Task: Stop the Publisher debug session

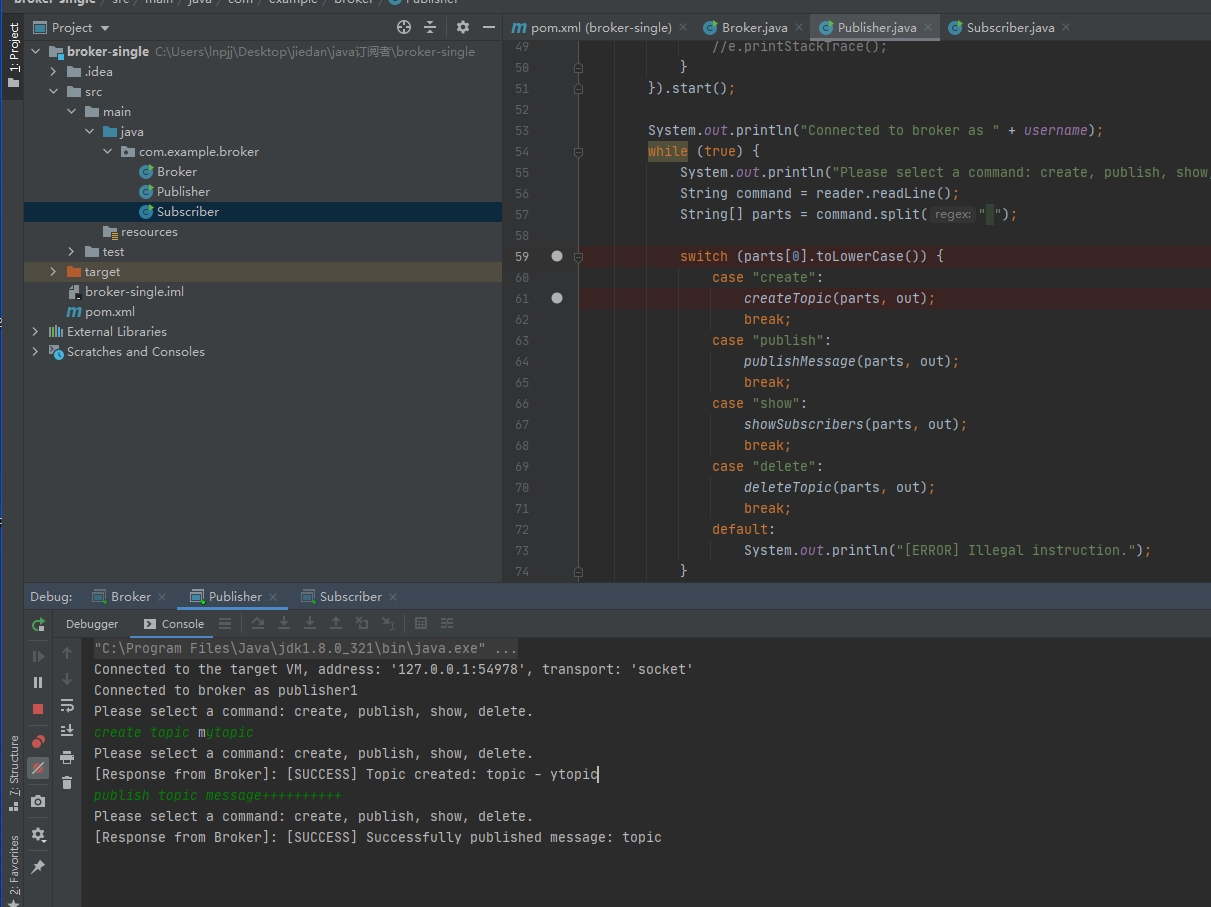Action: [38, 709]
